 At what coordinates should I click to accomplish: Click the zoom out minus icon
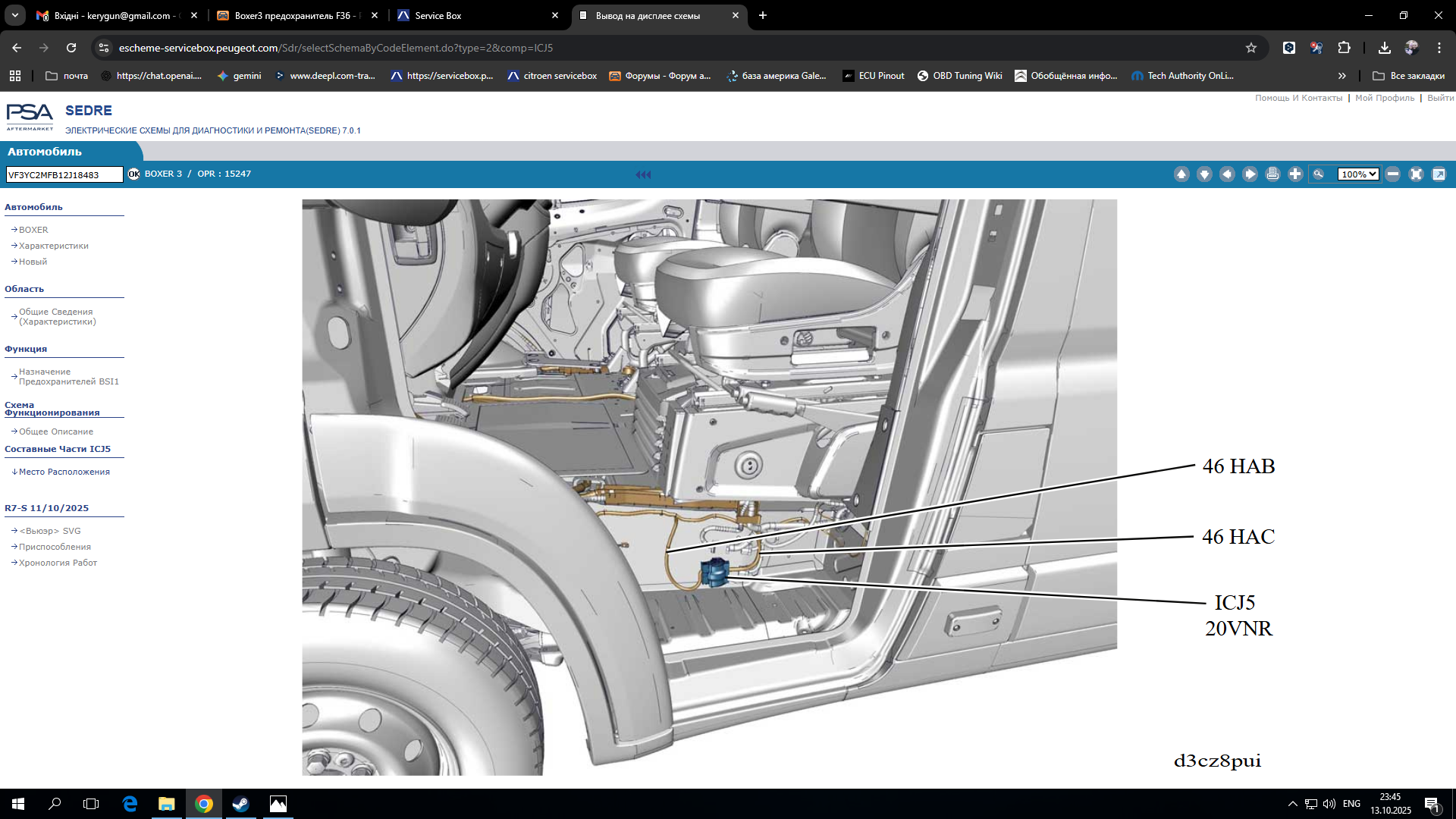(x=1393, y=174)
